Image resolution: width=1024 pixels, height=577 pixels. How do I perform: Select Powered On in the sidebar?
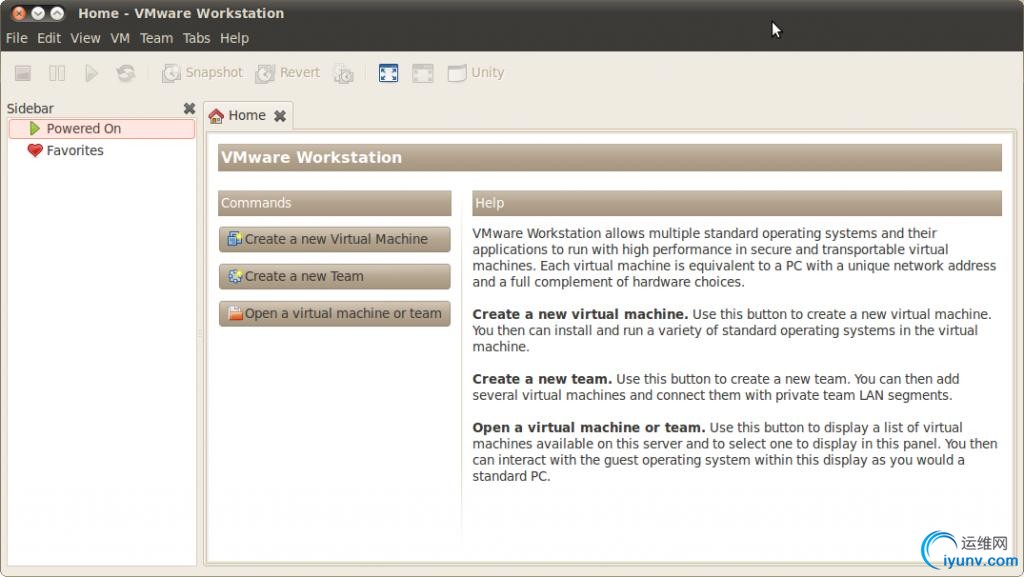click(x=102, y=129)
